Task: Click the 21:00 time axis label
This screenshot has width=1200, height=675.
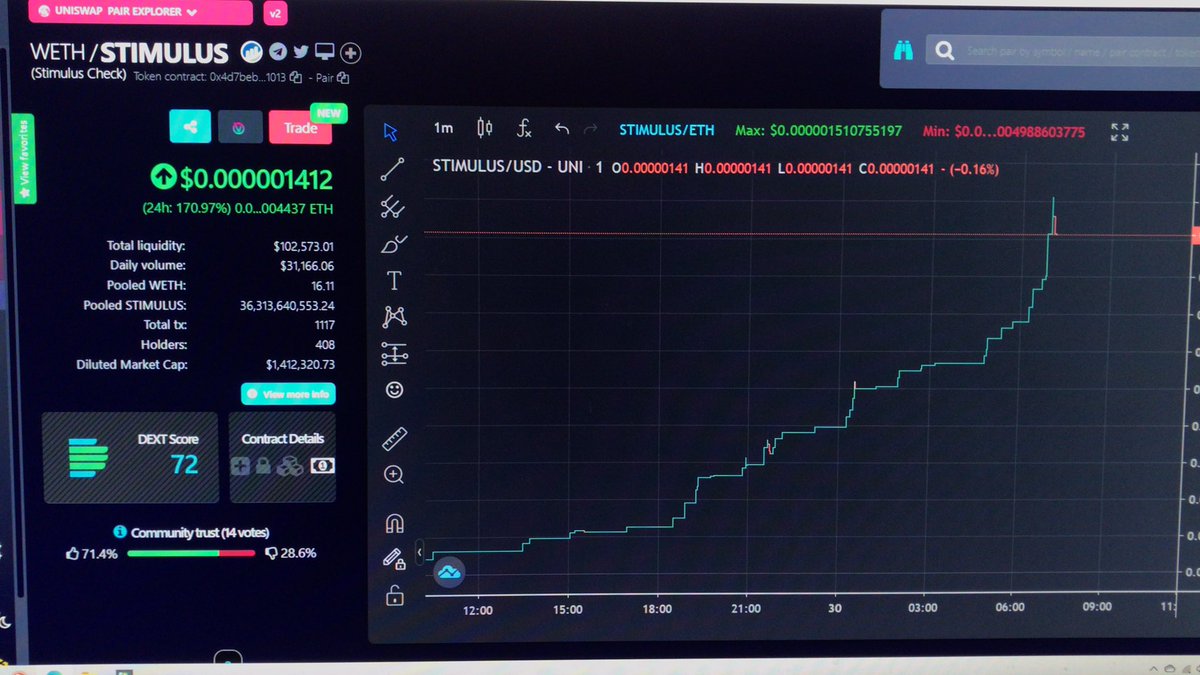Action: click(x=745, y=608)
